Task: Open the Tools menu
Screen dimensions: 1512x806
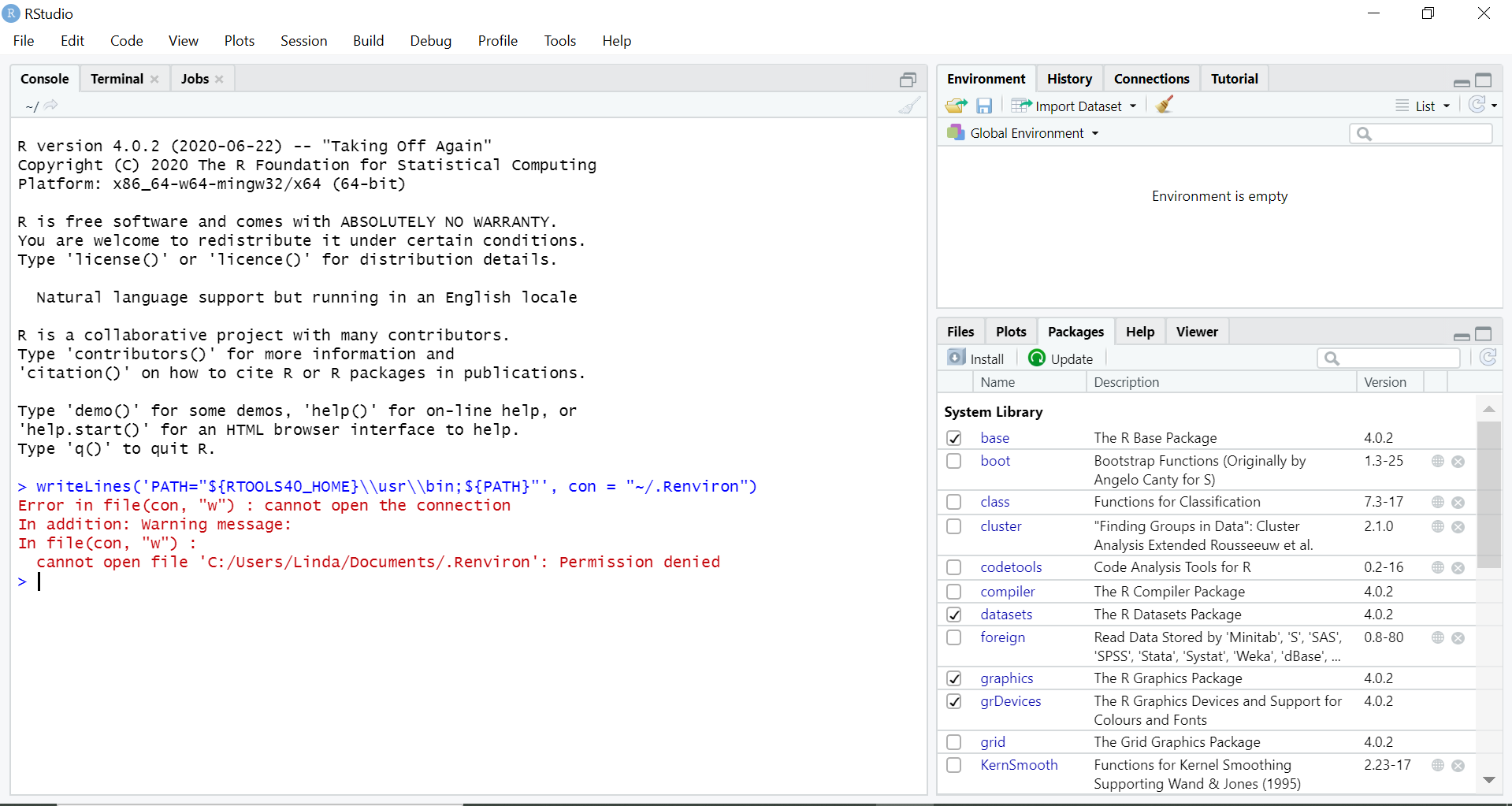Action: tap(560, 41)
